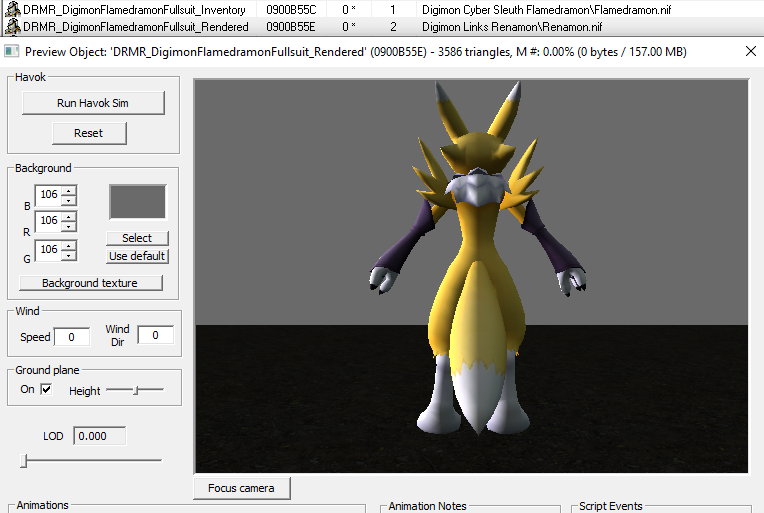The image size is (764, 513).
Task: Increase the G background value
Action: 69,246
